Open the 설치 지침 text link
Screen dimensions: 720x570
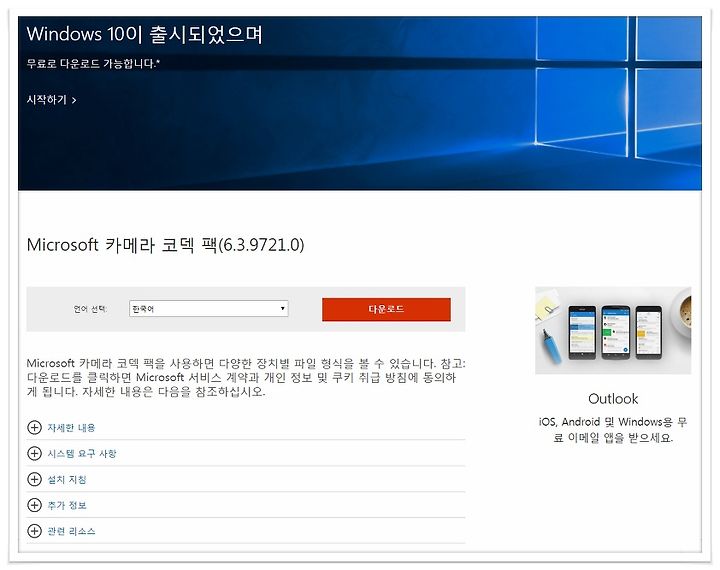click(x=67, y=480)
